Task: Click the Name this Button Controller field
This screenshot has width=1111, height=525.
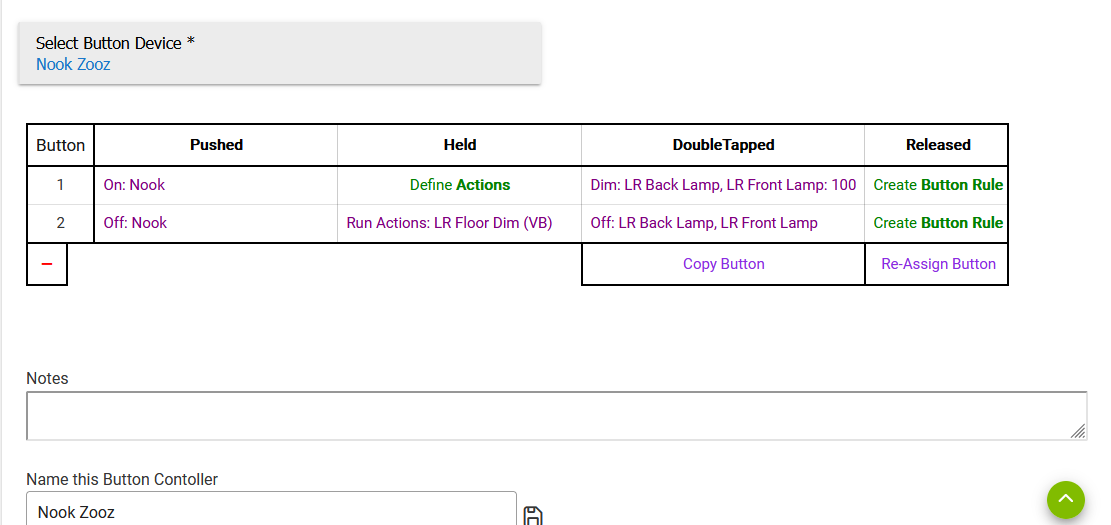Action: point(271,510)
